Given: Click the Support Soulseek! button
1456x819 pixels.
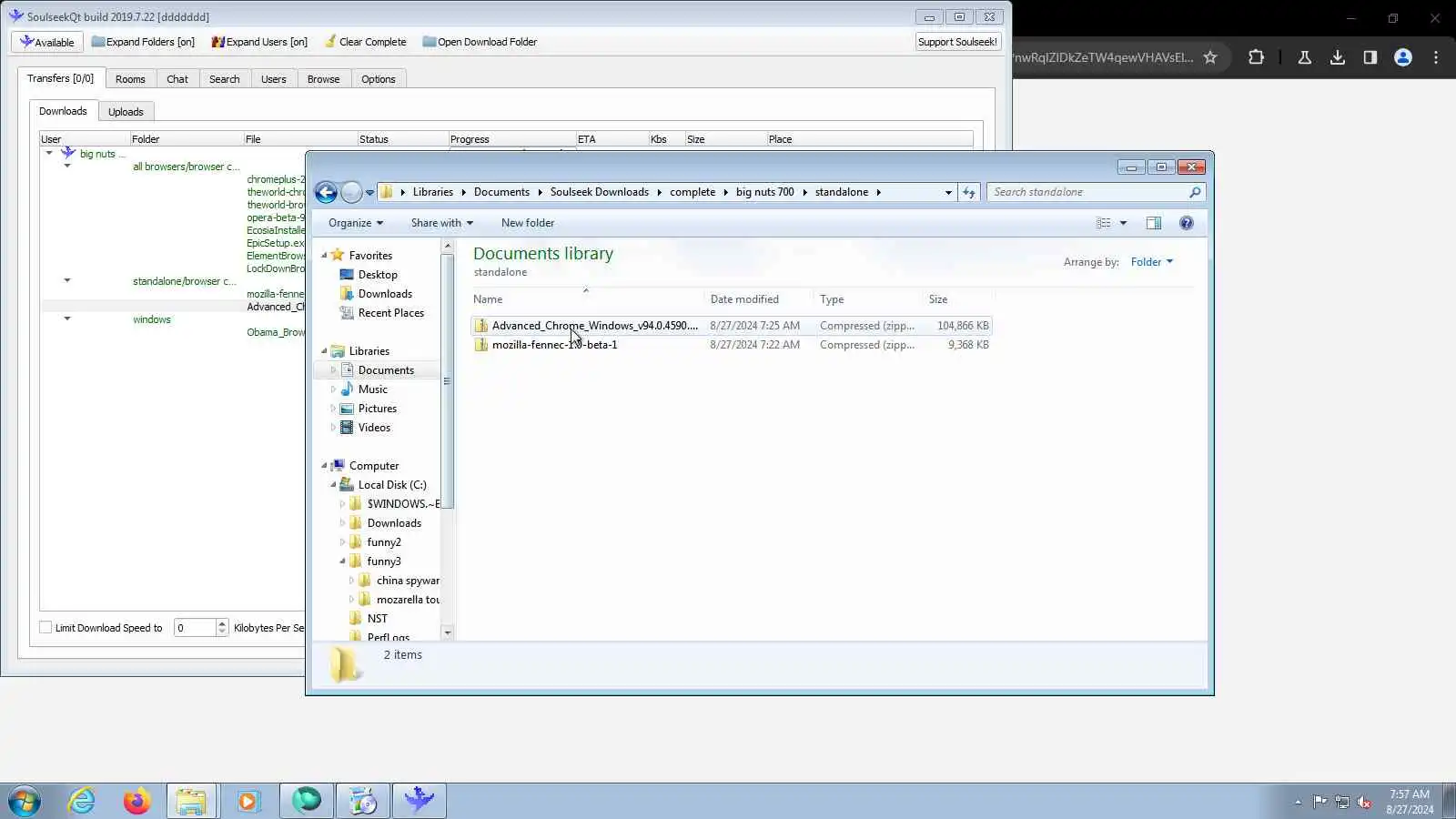Looking at the screenshot, I should click(957, 42).
